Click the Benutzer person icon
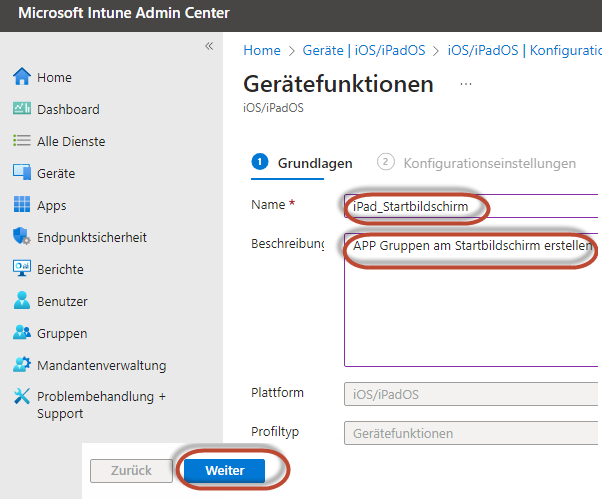Viewport: 602px width, 499px height. click(x=22, y=301)
